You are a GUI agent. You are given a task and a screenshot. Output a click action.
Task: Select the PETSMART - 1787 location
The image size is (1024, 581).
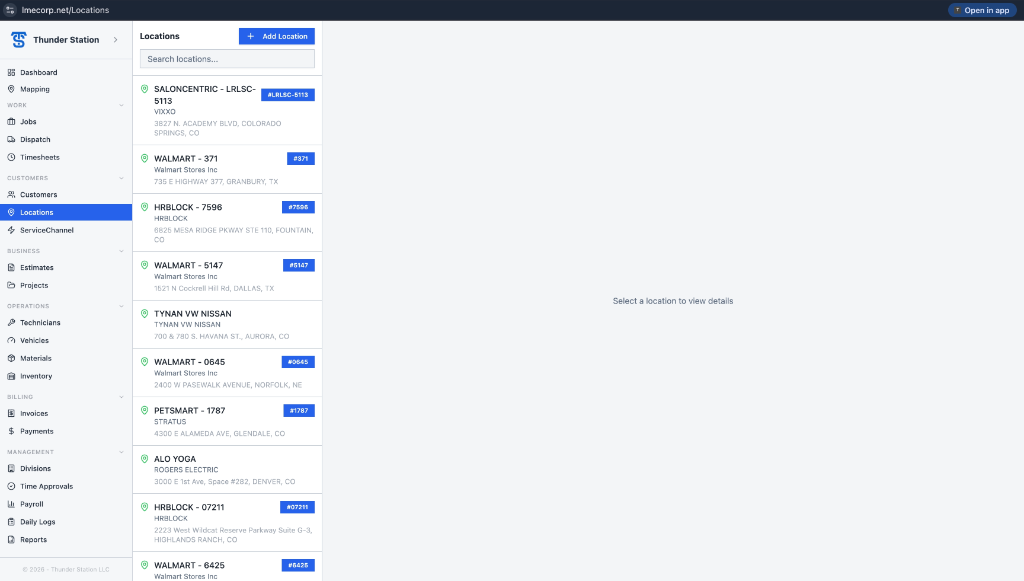click(x=227, y=422)
